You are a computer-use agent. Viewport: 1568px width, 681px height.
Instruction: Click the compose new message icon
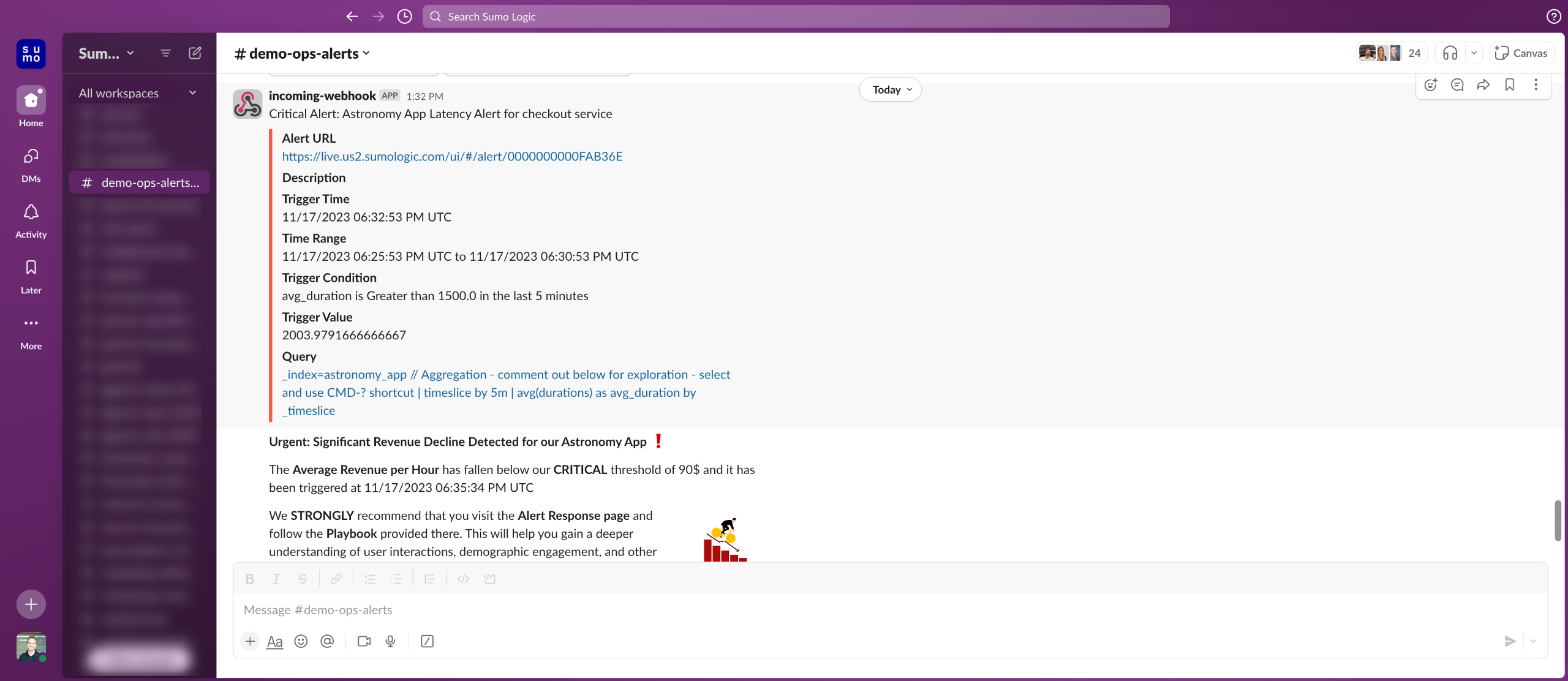[195, 53]
